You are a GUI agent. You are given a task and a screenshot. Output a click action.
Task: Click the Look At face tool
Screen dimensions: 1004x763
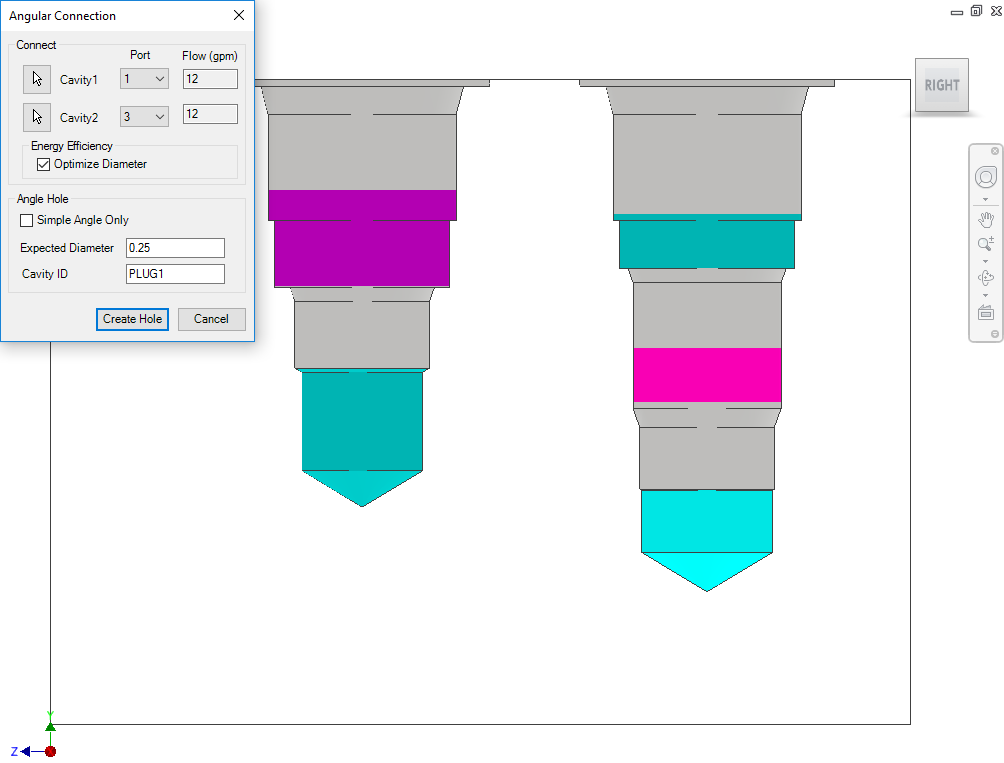986,312
